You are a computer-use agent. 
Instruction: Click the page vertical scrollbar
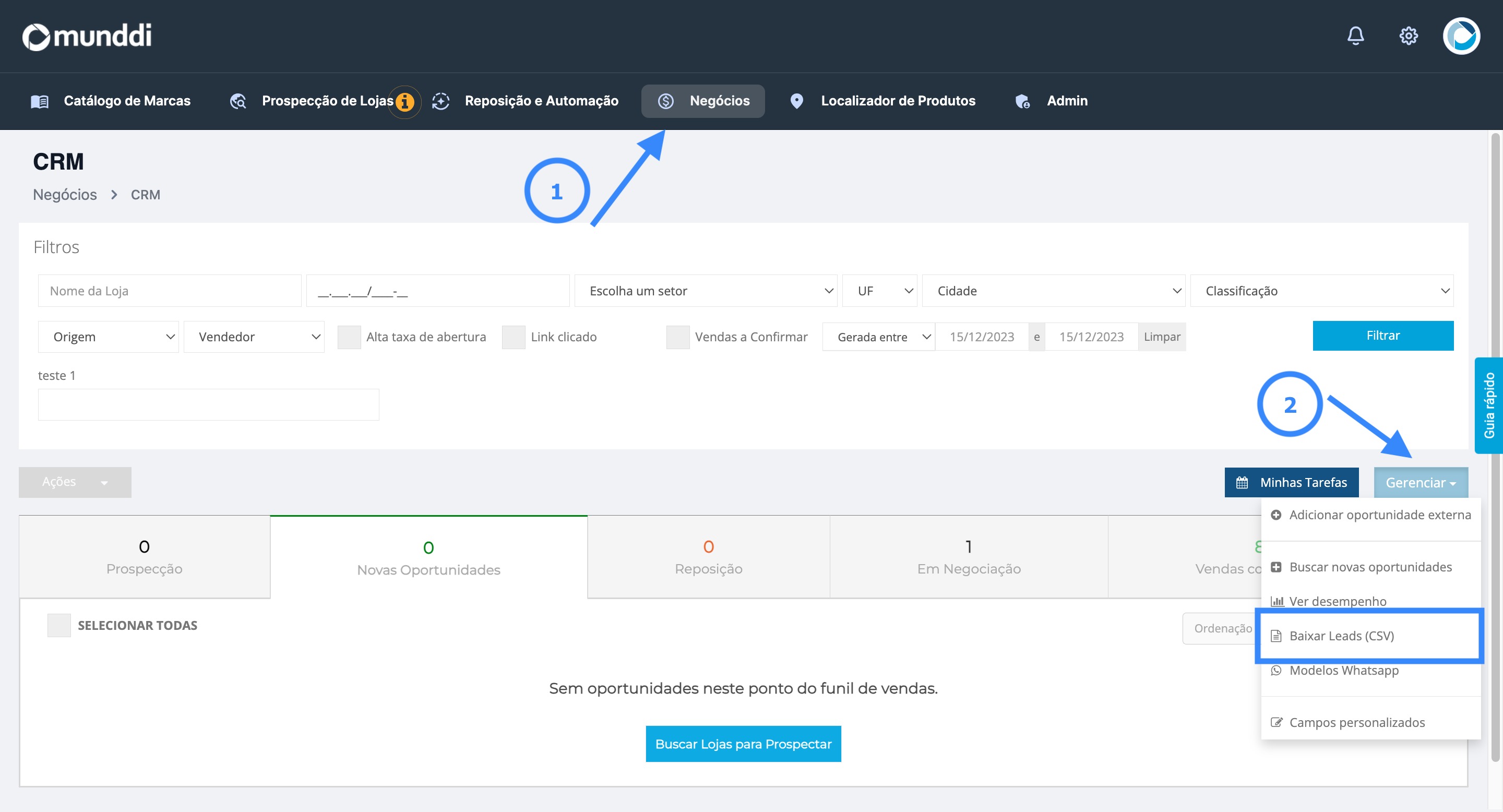click(x=1495, y=448)
